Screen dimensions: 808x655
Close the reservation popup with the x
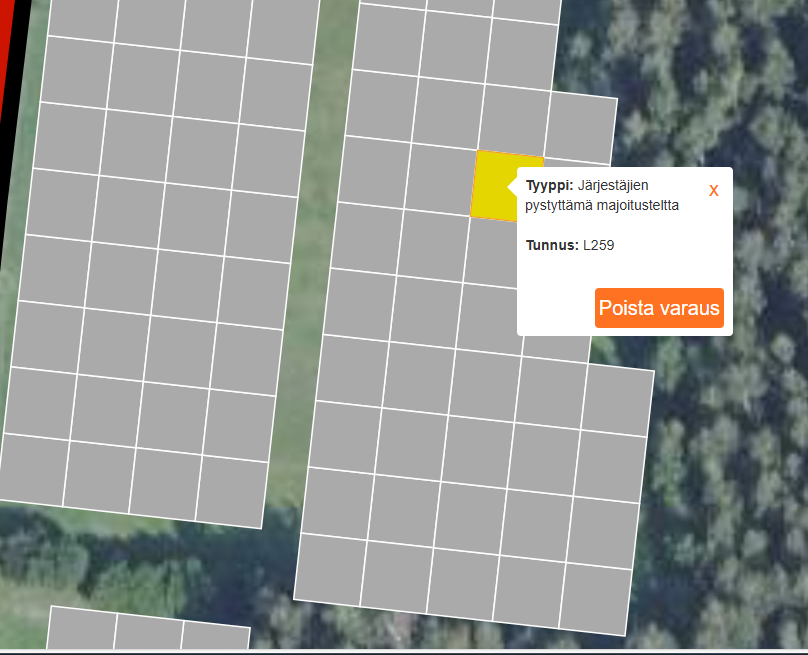tap(713, 190)
